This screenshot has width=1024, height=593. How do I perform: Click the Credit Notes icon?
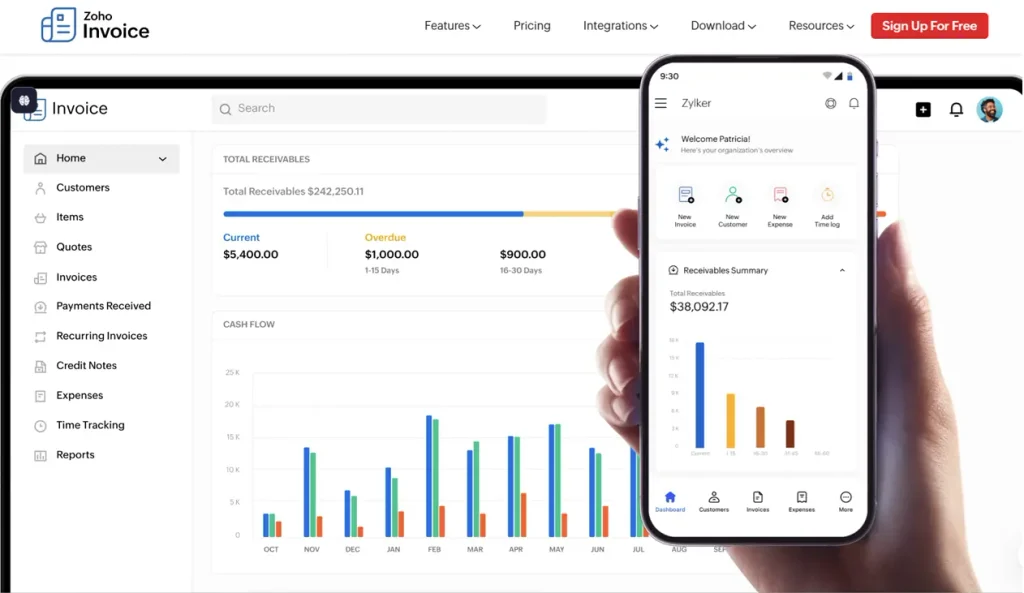point(40,366)
